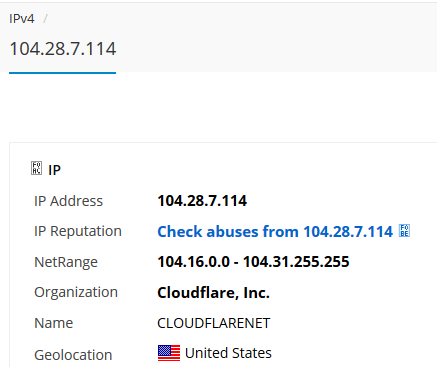The image size is (437, 367).
Task: Click the external link icon after abuse link
Action: point(404,231)
